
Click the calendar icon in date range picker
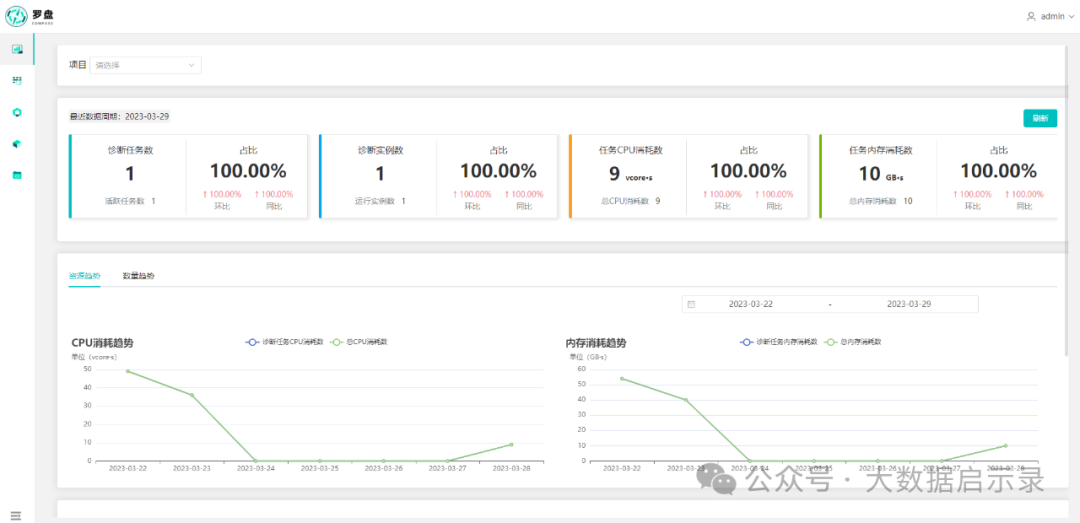pyautogui.click(x=692, y=304)
